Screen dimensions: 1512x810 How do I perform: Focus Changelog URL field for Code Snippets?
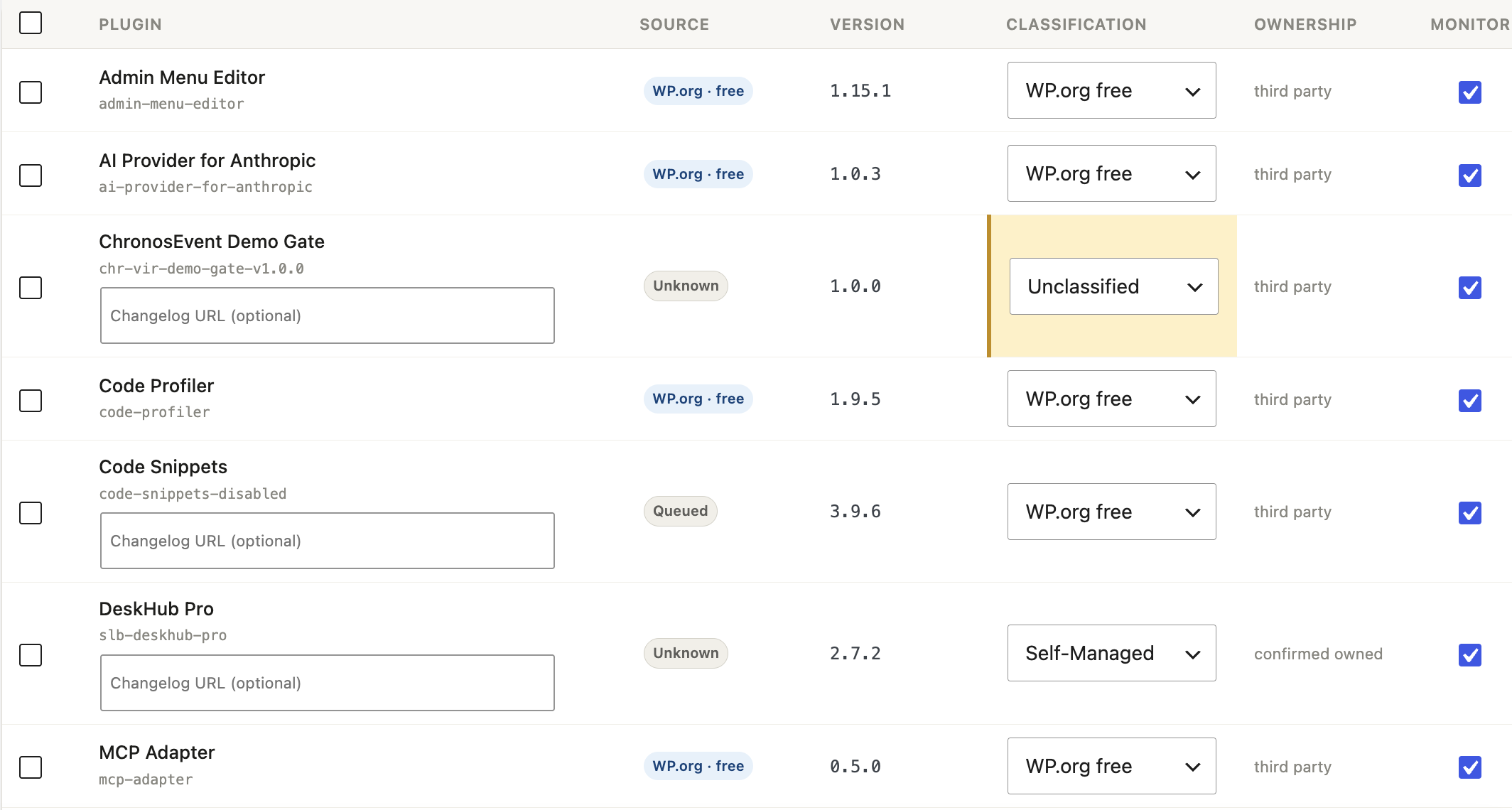[328, 541]
